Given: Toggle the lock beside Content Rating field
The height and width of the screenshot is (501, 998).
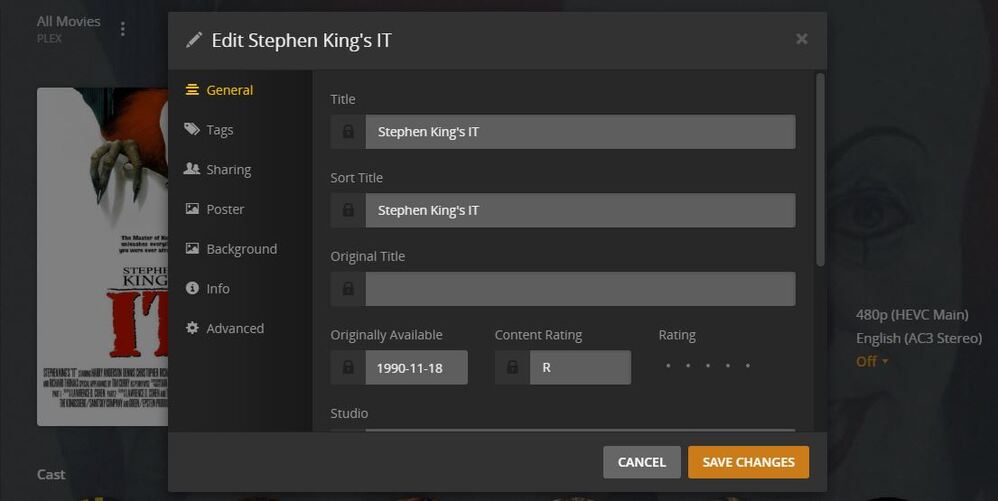Looking at the screenshot, I should (x=512, y=367).
